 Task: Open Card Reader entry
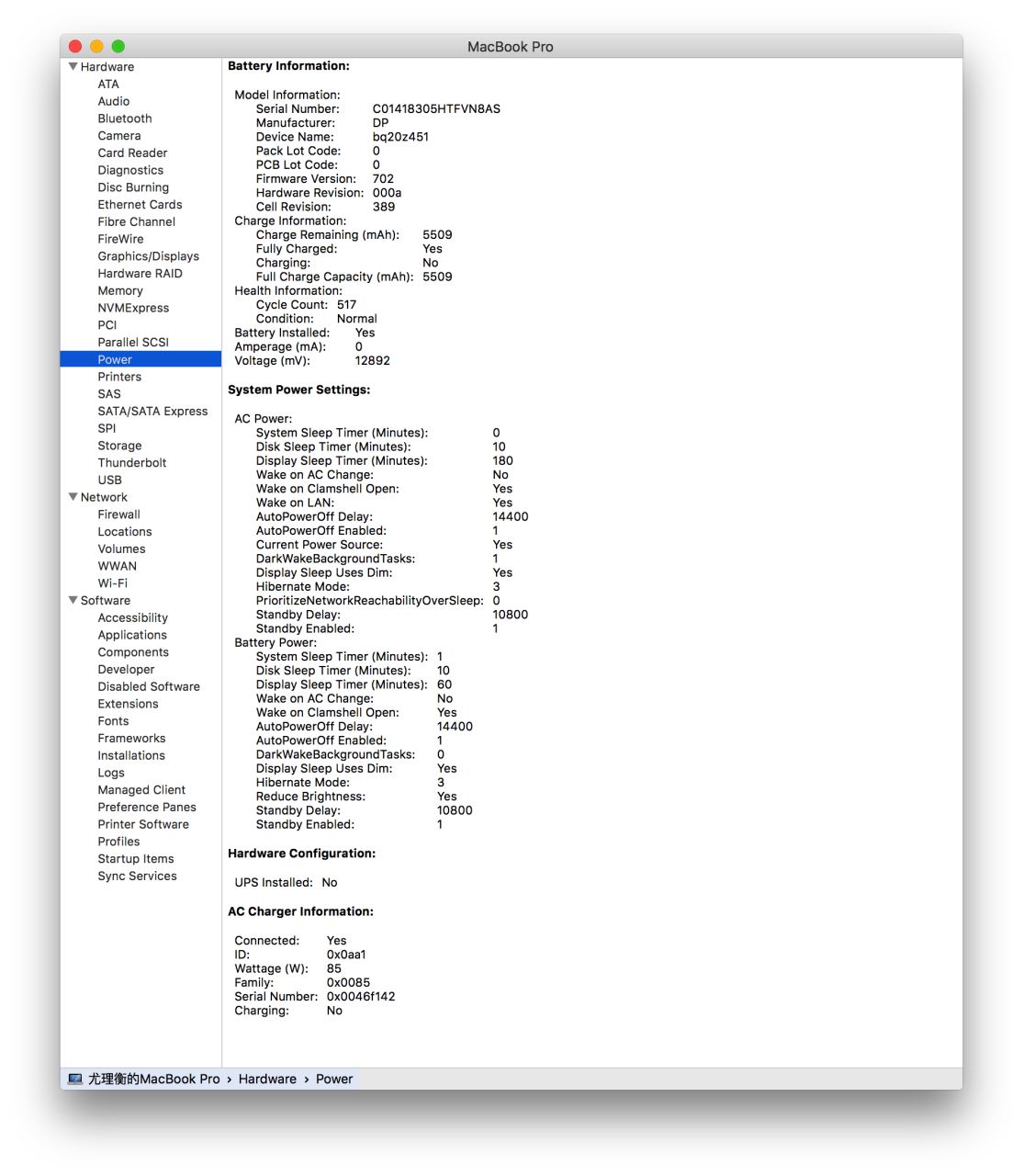pos(132,153)
